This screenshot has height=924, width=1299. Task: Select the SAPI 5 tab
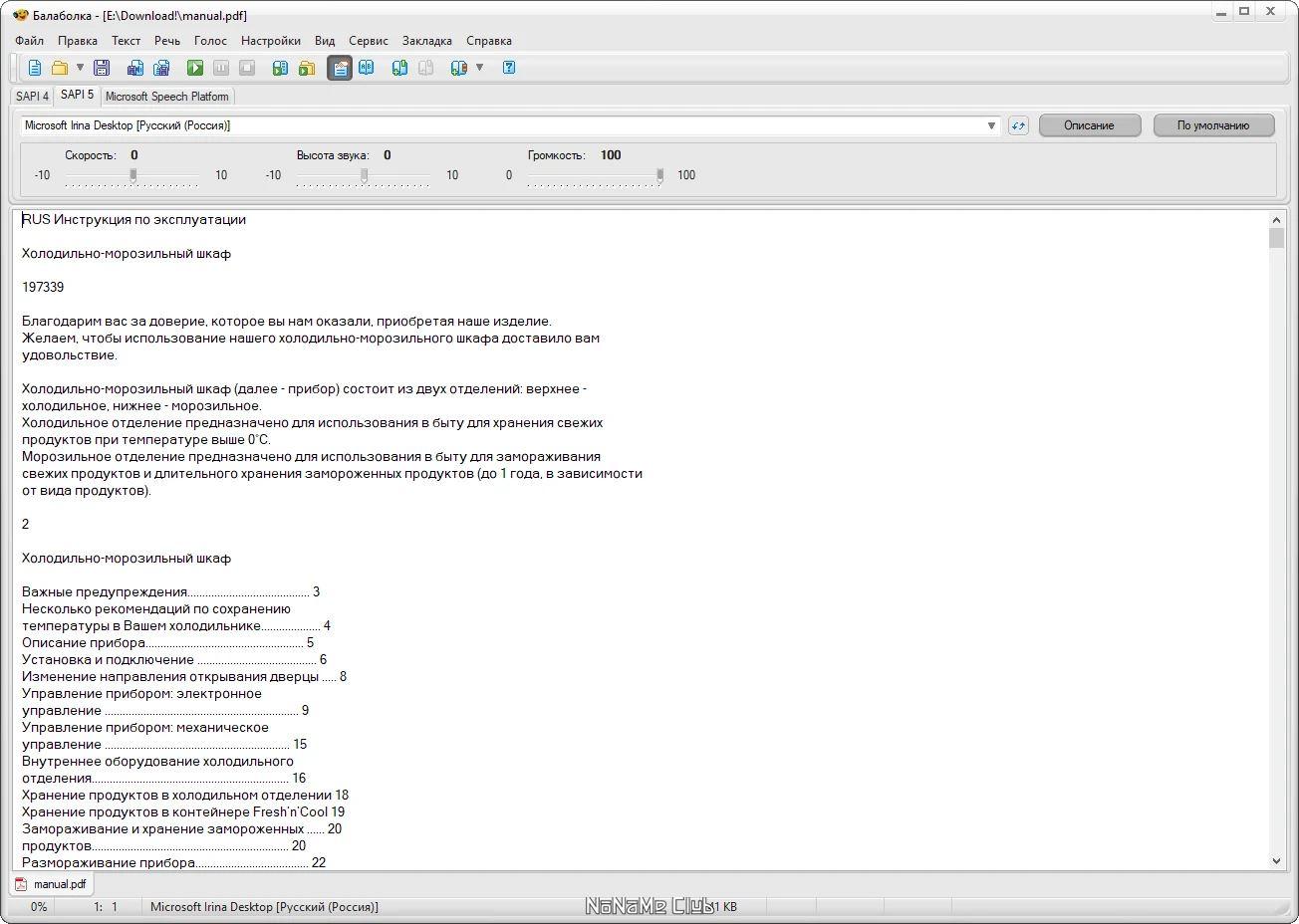pos(77,95)
